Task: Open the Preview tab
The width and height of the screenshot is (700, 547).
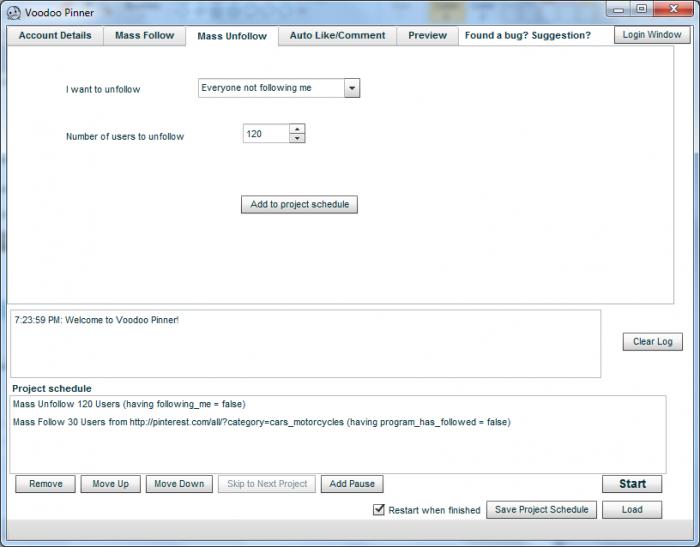Action: point(428,36)
